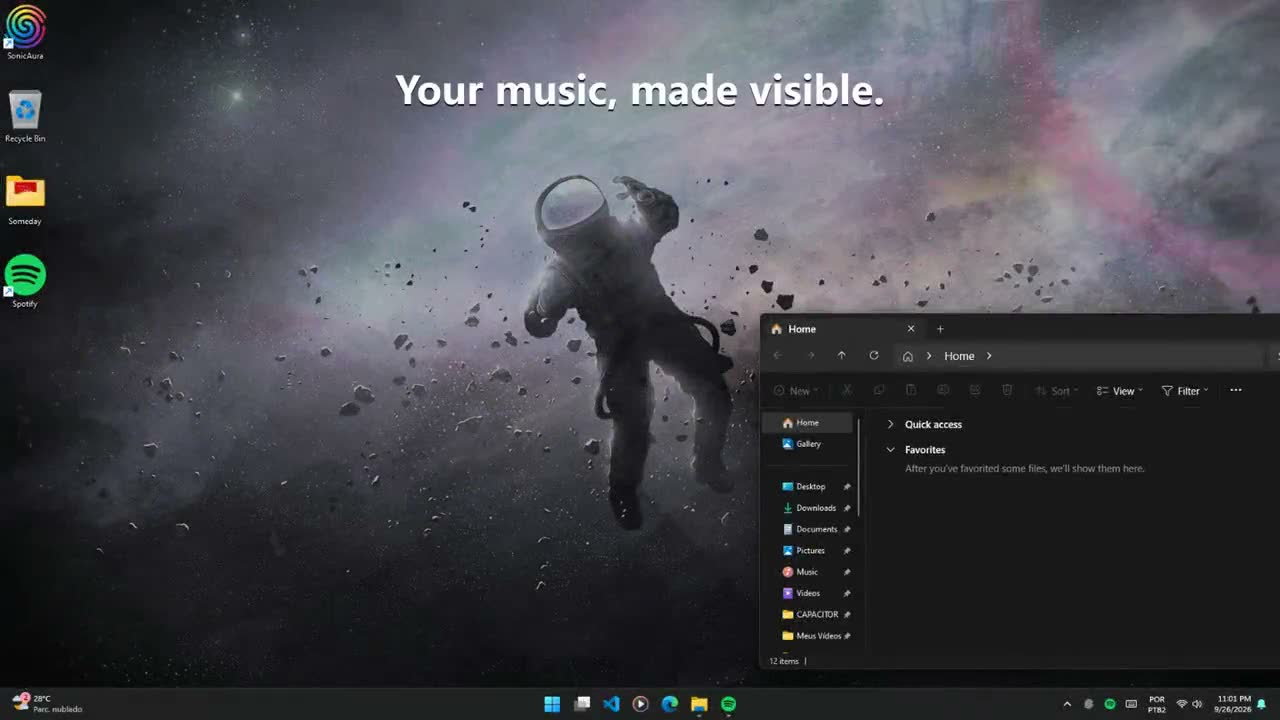Viewport: 1280px width, 720px height.
Task: Open the media player taskbar icon
Action: click(x=640, y=704)
